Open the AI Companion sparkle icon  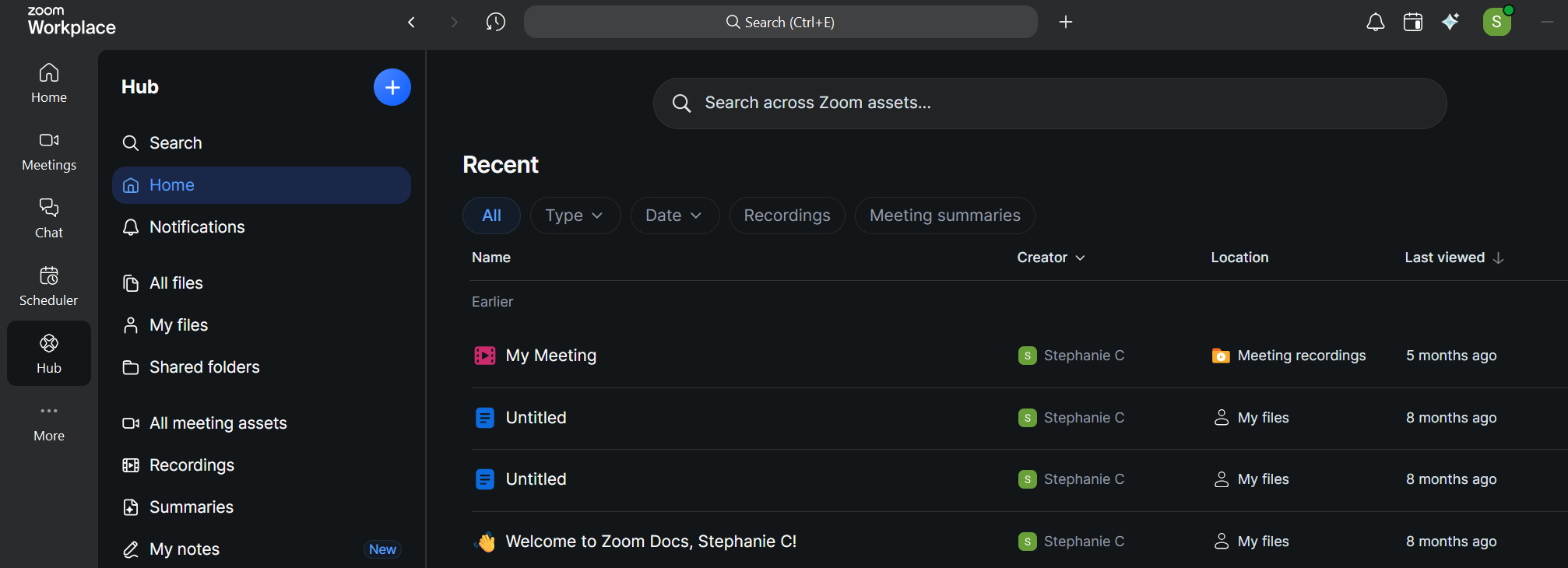[x=1450, y=22]
